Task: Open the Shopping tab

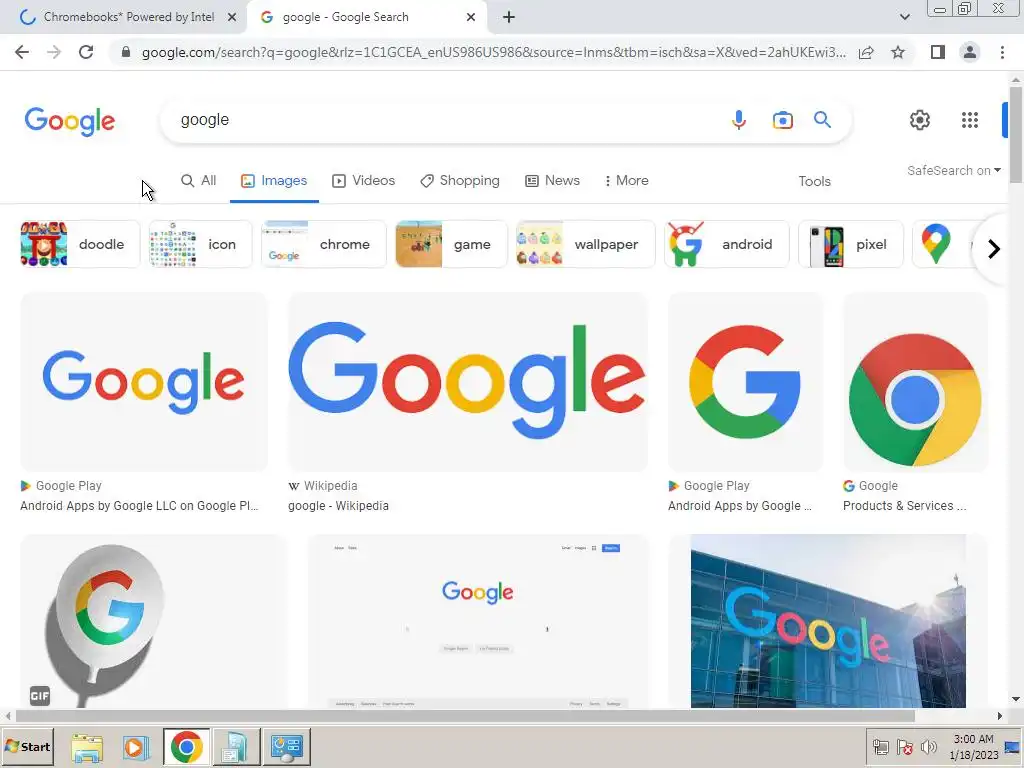Action: pos(460,181)
